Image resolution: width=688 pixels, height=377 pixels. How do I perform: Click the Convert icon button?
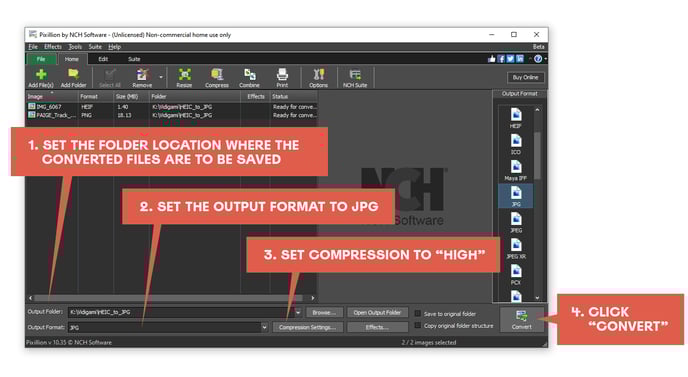pos(521,319)
